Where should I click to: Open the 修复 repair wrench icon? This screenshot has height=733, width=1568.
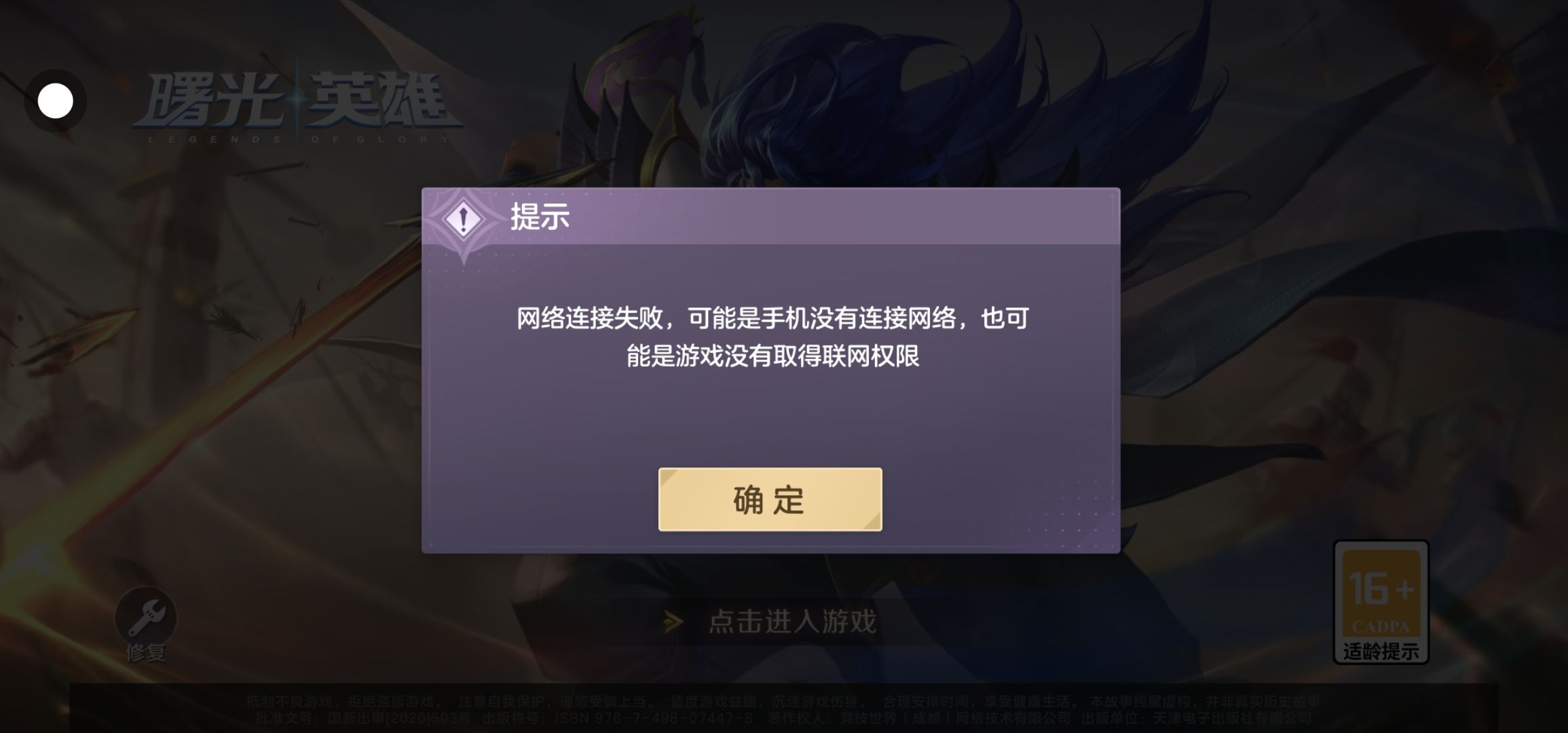coord(145,617)
